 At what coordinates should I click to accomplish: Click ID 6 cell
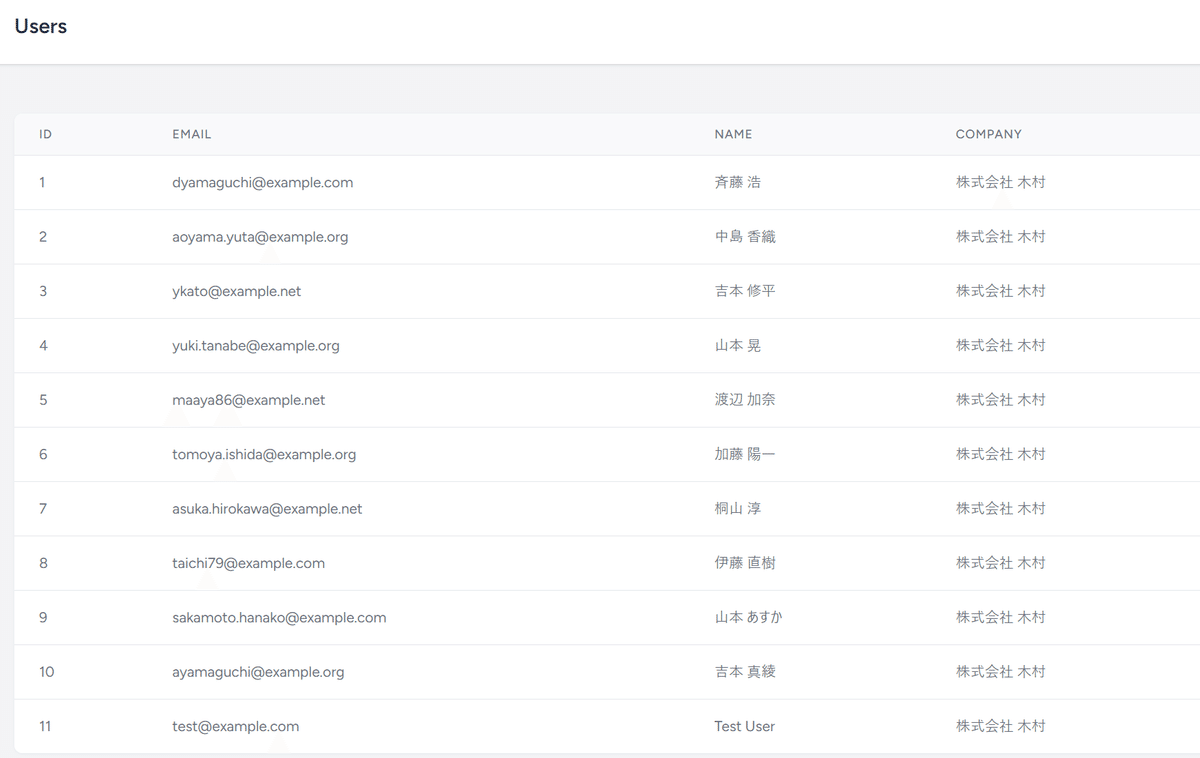pos(43,454)
